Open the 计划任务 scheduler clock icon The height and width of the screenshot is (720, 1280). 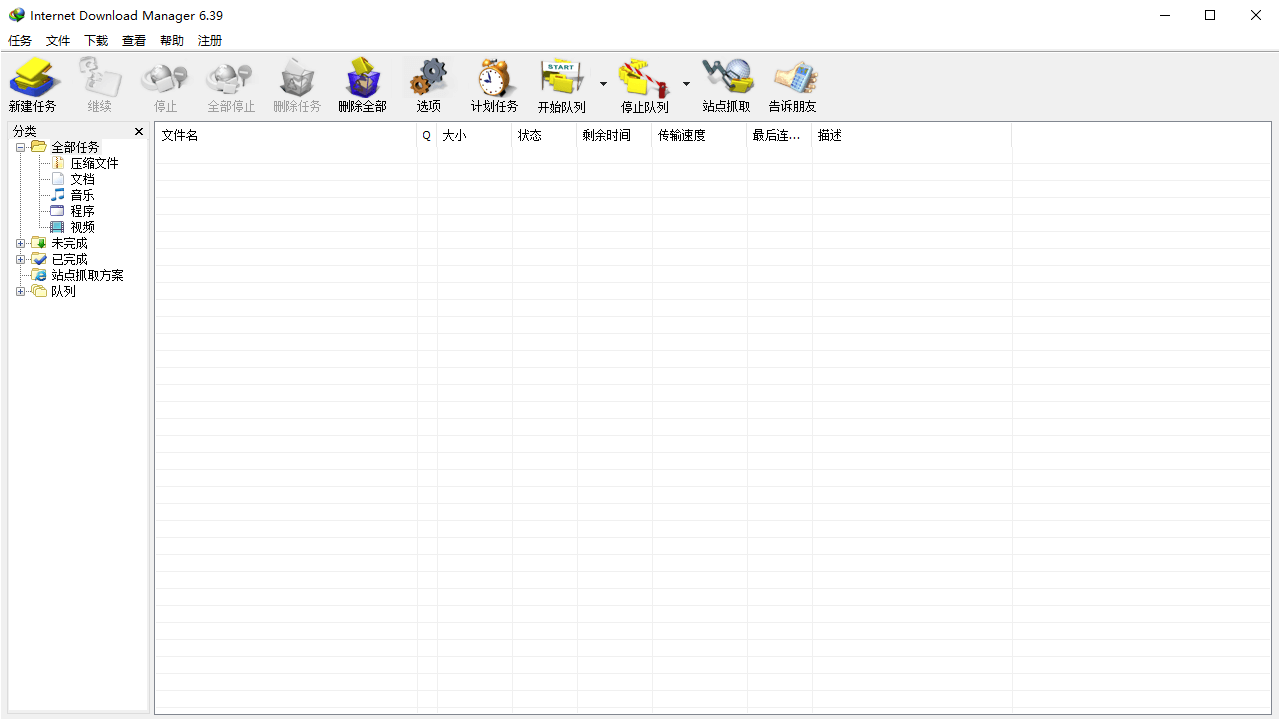click(494, 78)
